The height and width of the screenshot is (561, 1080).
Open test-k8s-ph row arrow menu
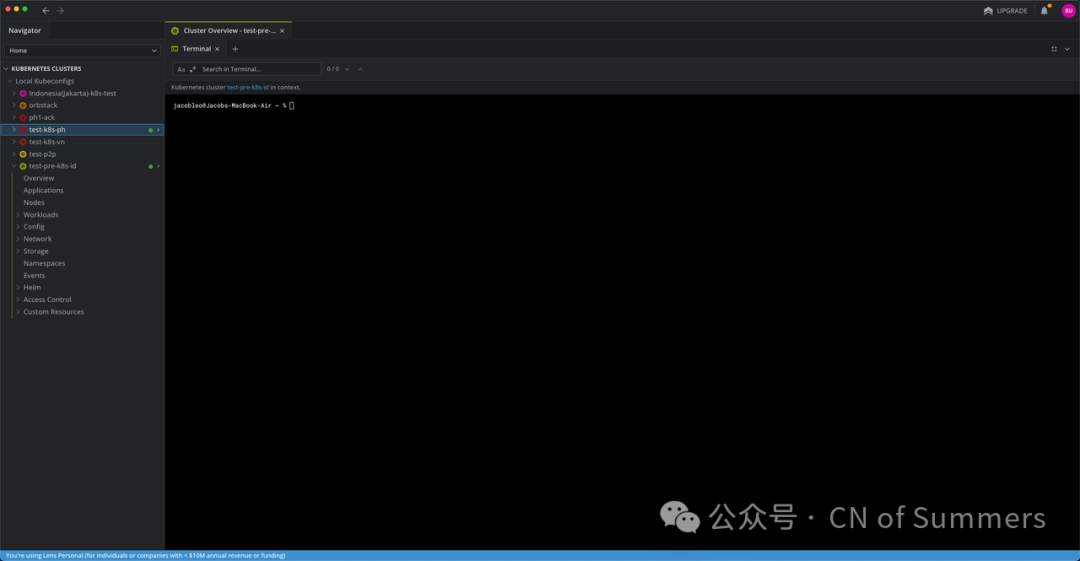click(158, 130)
